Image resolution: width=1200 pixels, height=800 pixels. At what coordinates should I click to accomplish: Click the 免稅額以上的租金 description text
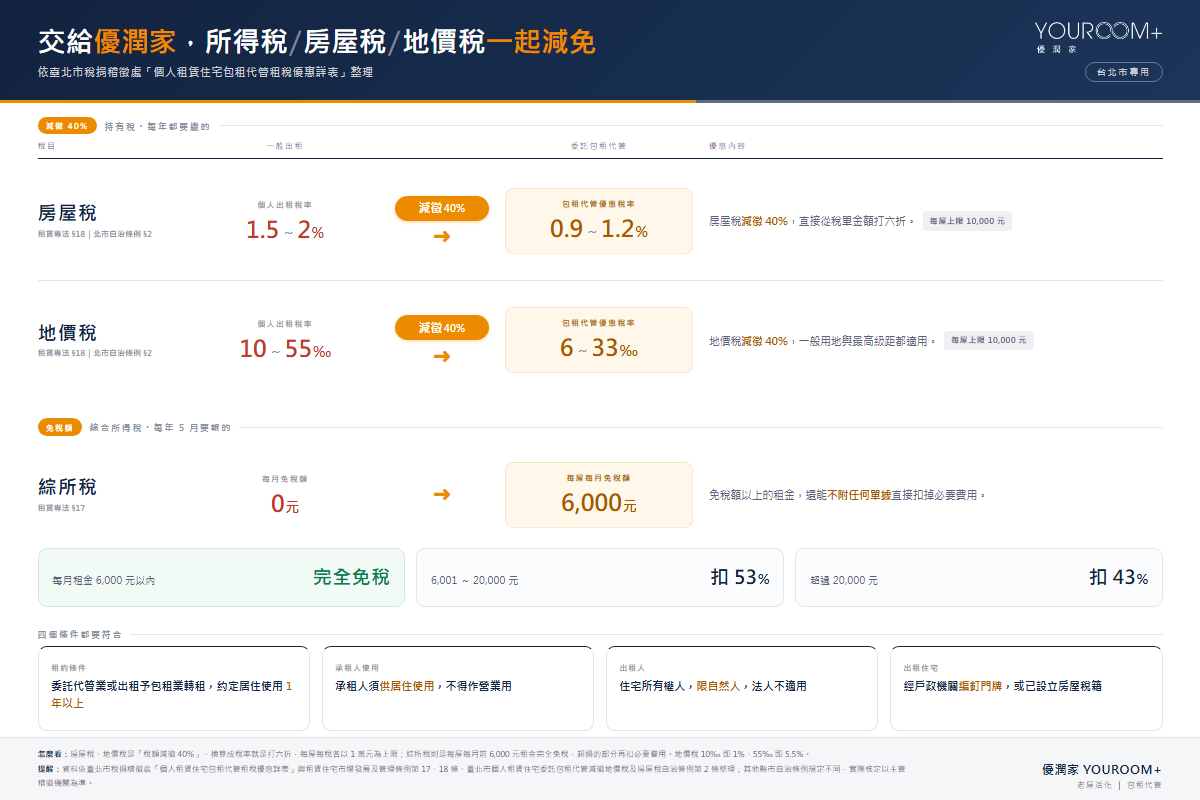tap(848, 495)
